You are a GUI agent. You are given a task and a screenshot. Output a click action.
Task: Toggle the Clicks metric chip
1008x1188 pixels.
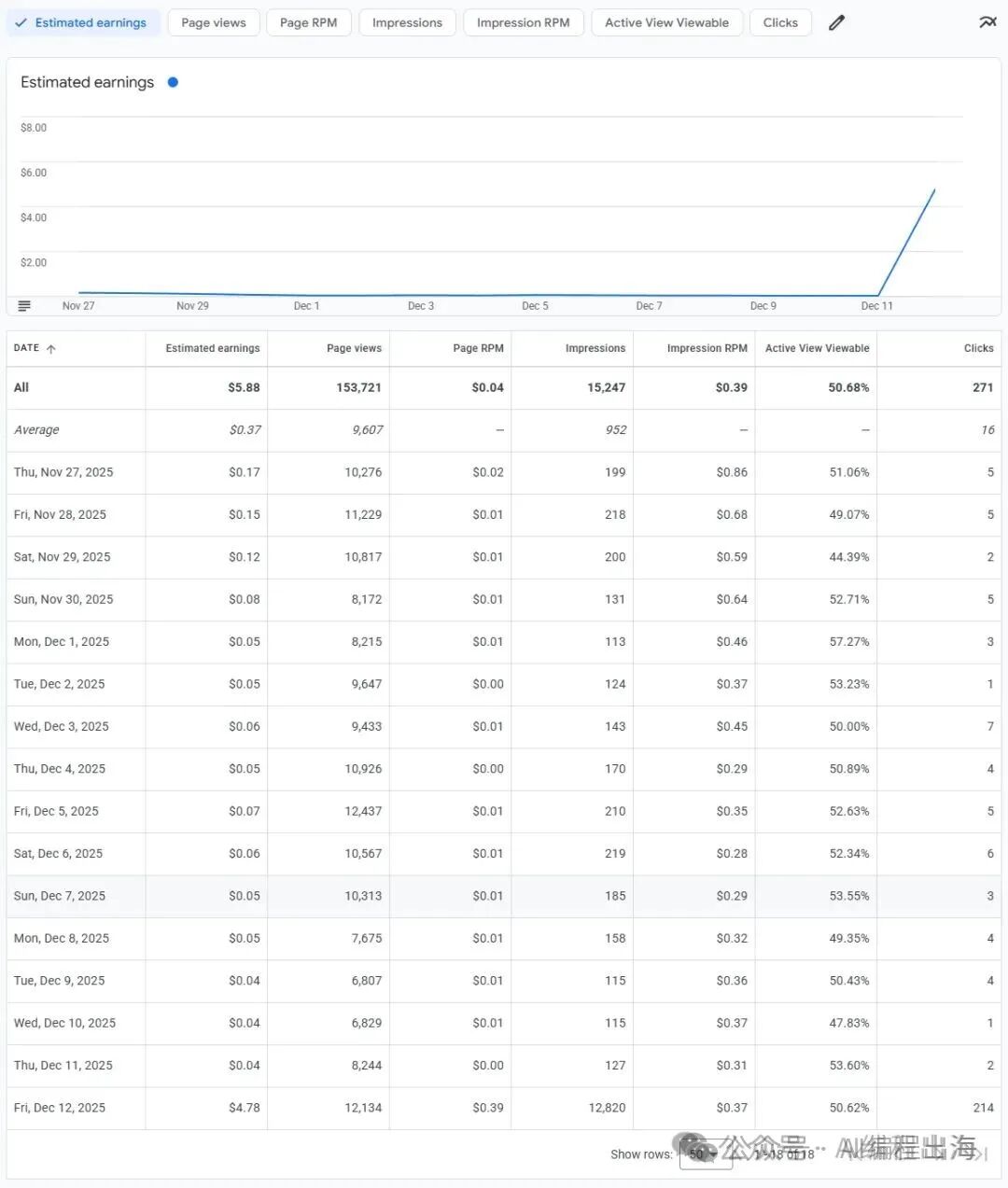pyautogui.click(x=780, y=22)
